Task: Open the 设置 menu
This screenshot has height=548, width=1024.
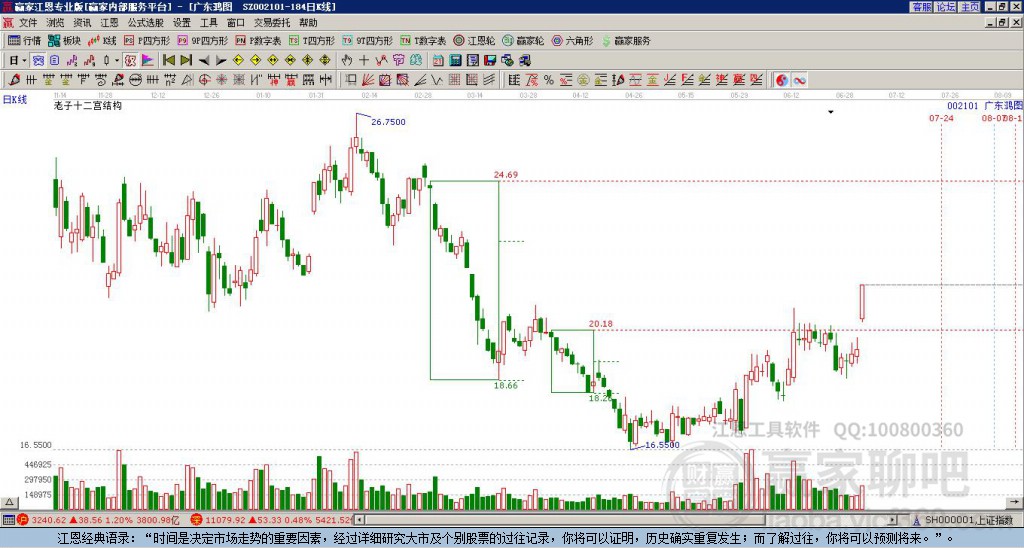Action: [x=182, y=23]
